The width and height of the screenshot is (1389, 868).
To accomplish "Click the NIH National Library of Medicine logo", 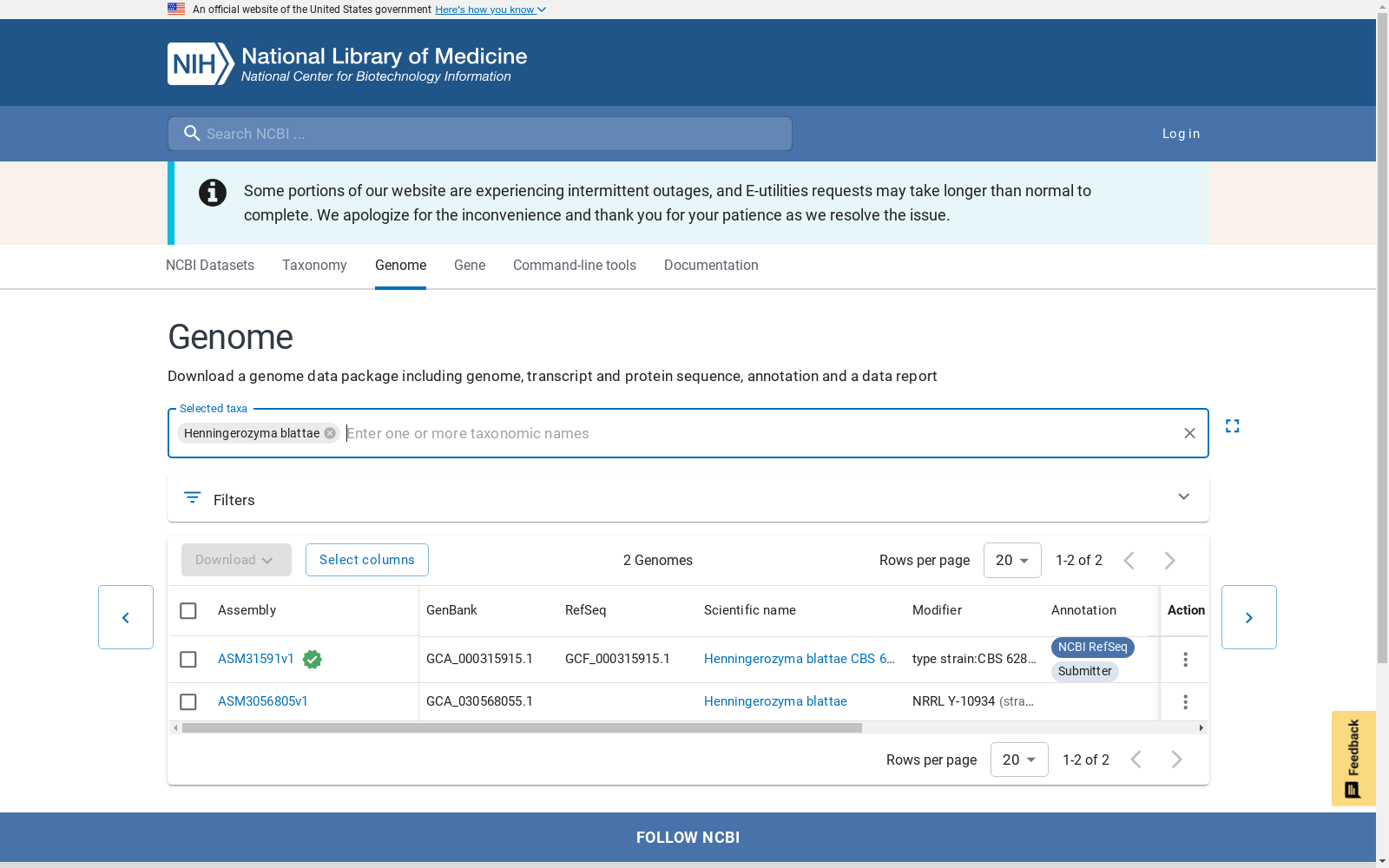I will [x=347, y=63].
